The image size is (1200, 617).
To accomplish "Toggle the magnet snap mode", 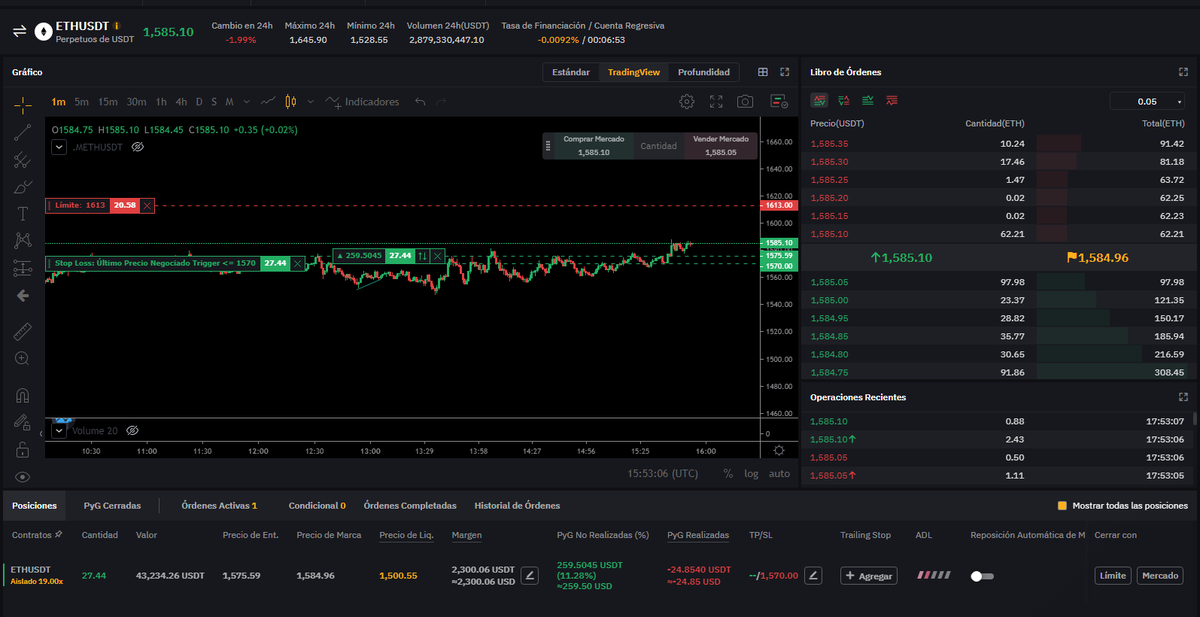I will [x=22, y=394].
